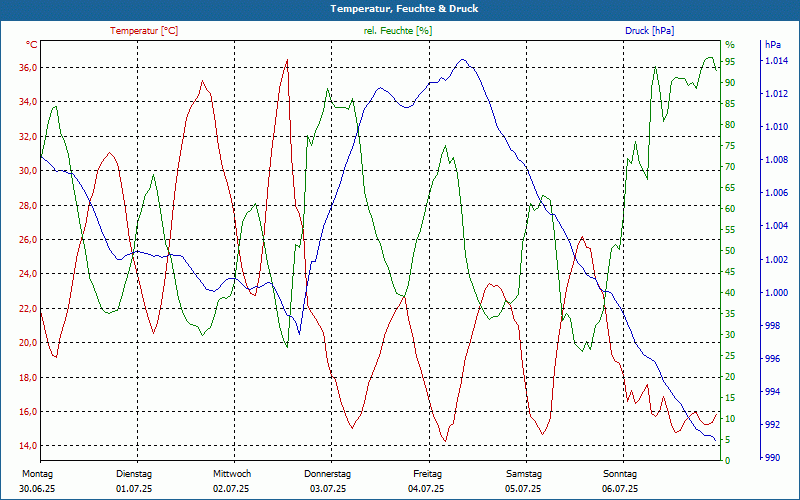800x500 pixels.
Task: Click the '20,0' temperature axis value
Action: pyautogui.click(x=28, y=343)
